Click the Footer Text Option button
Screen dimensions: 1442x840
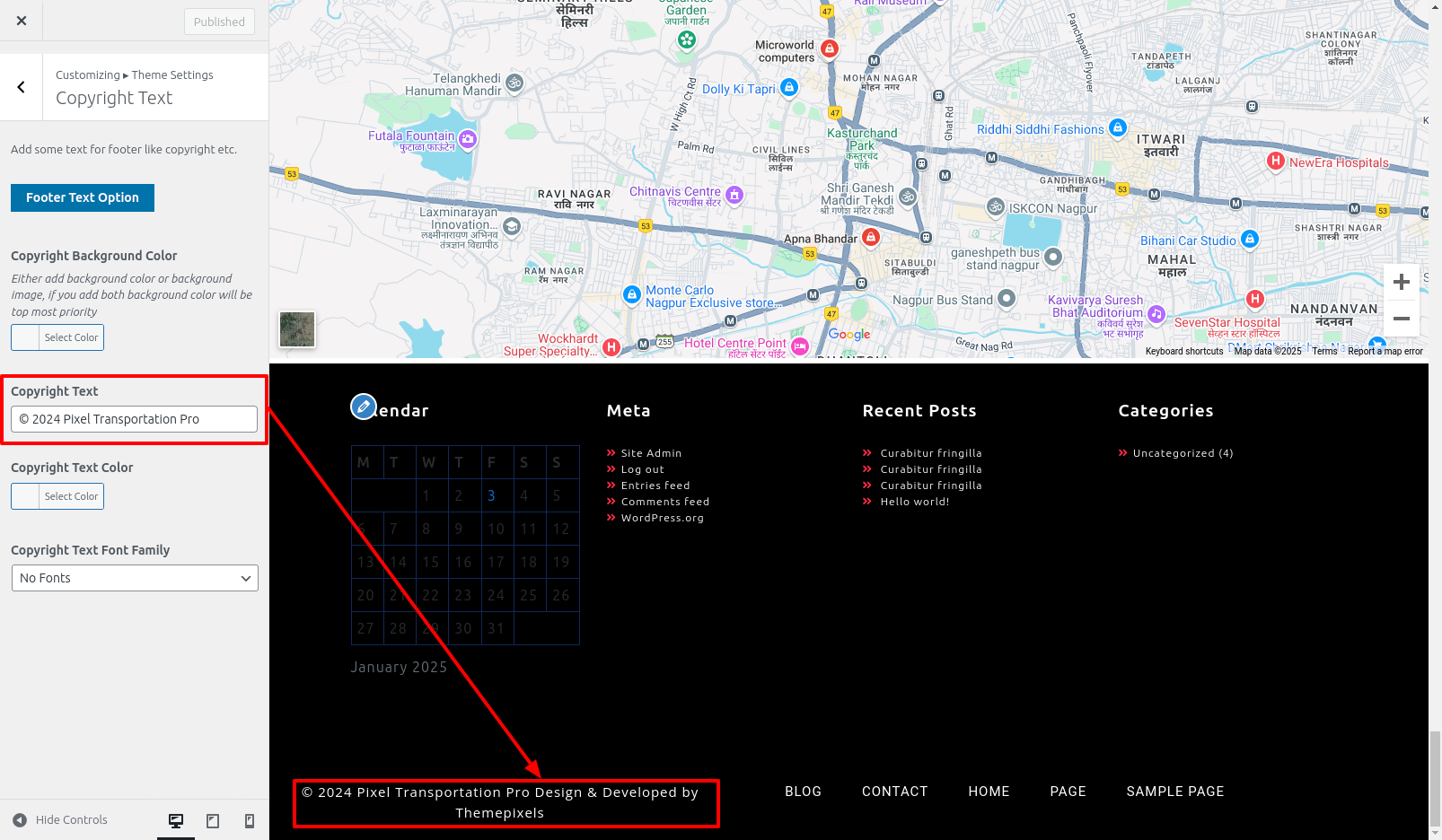tap(83, 197)
